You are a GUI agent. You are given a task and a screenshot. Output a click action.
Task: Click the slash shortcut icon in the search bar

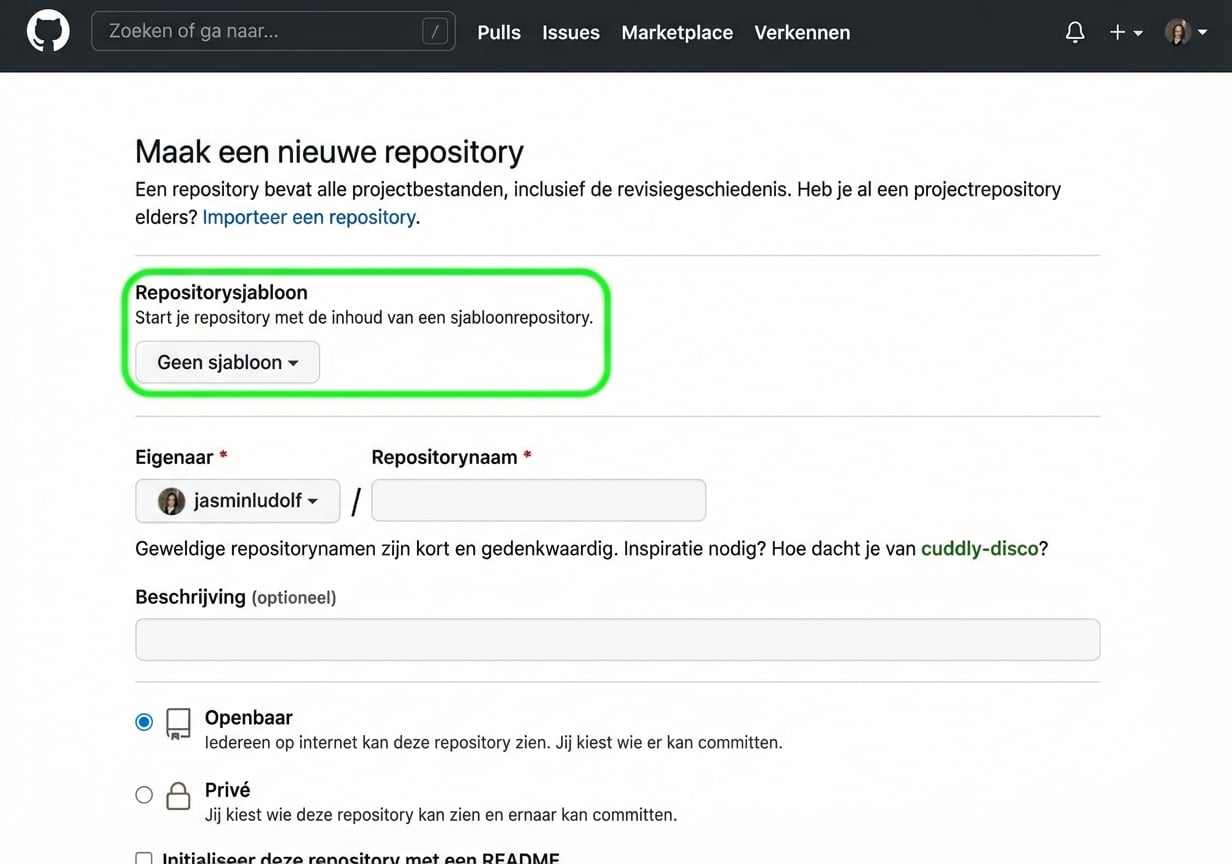(434, 30)
